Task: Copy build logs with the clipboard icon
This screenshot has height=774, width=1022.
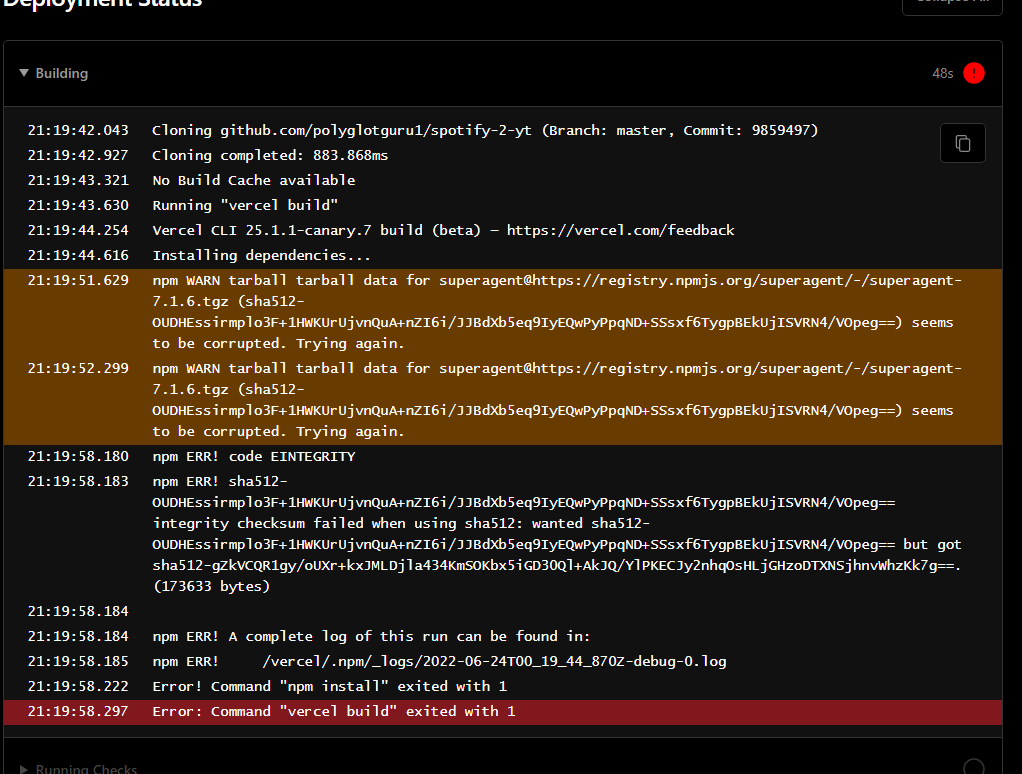Action: pos(963,143)
